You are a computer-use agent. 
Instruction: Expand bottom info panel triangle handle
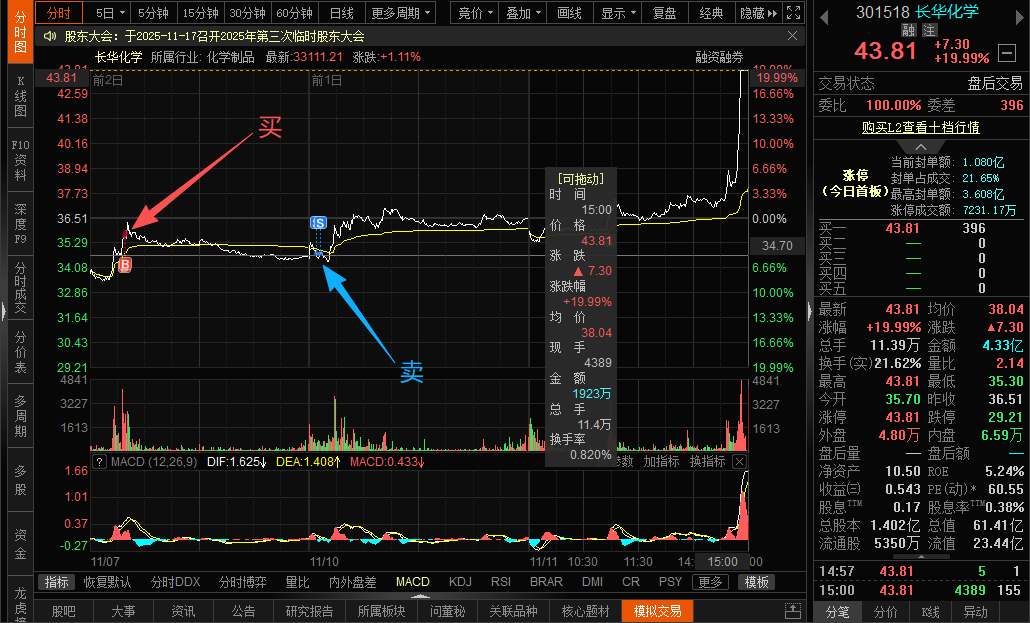(420, 597)
